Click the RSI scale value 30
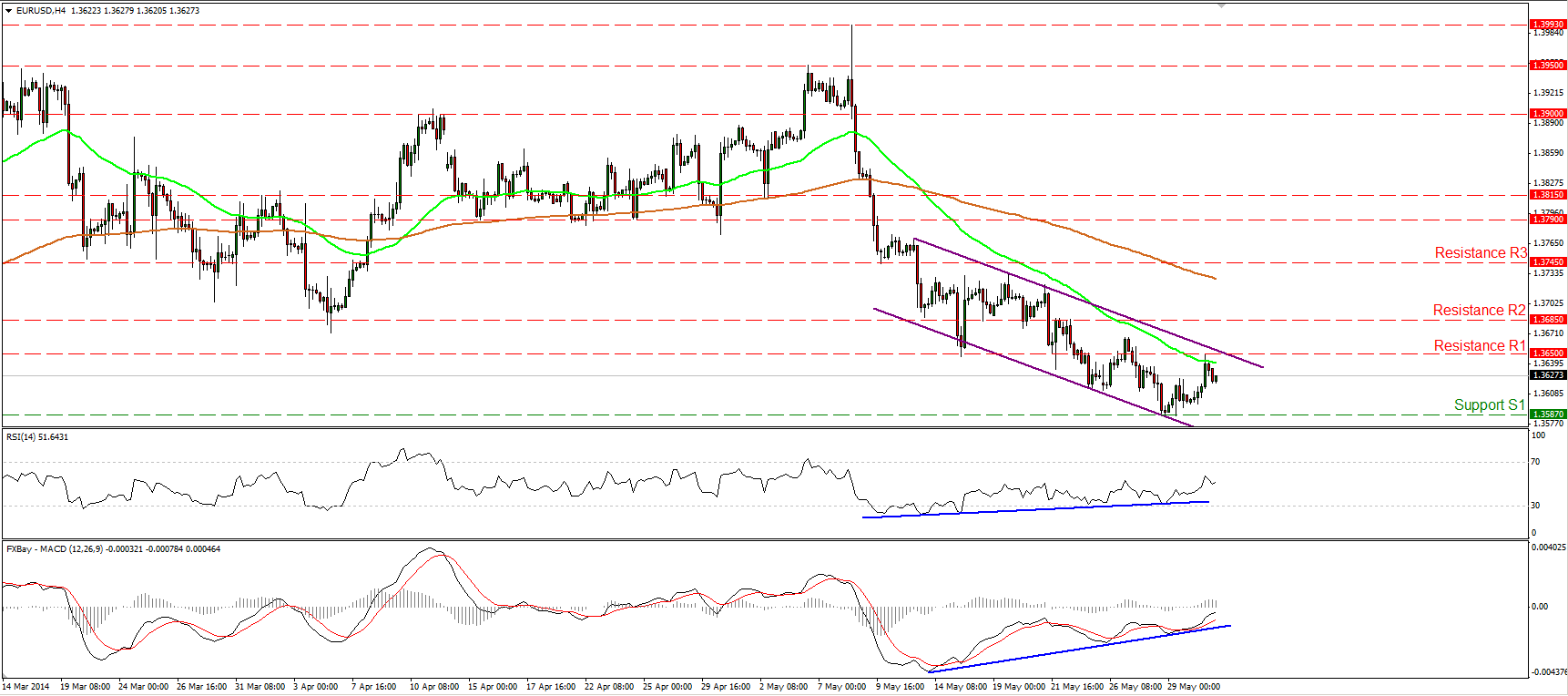 tap(1535, 506)
